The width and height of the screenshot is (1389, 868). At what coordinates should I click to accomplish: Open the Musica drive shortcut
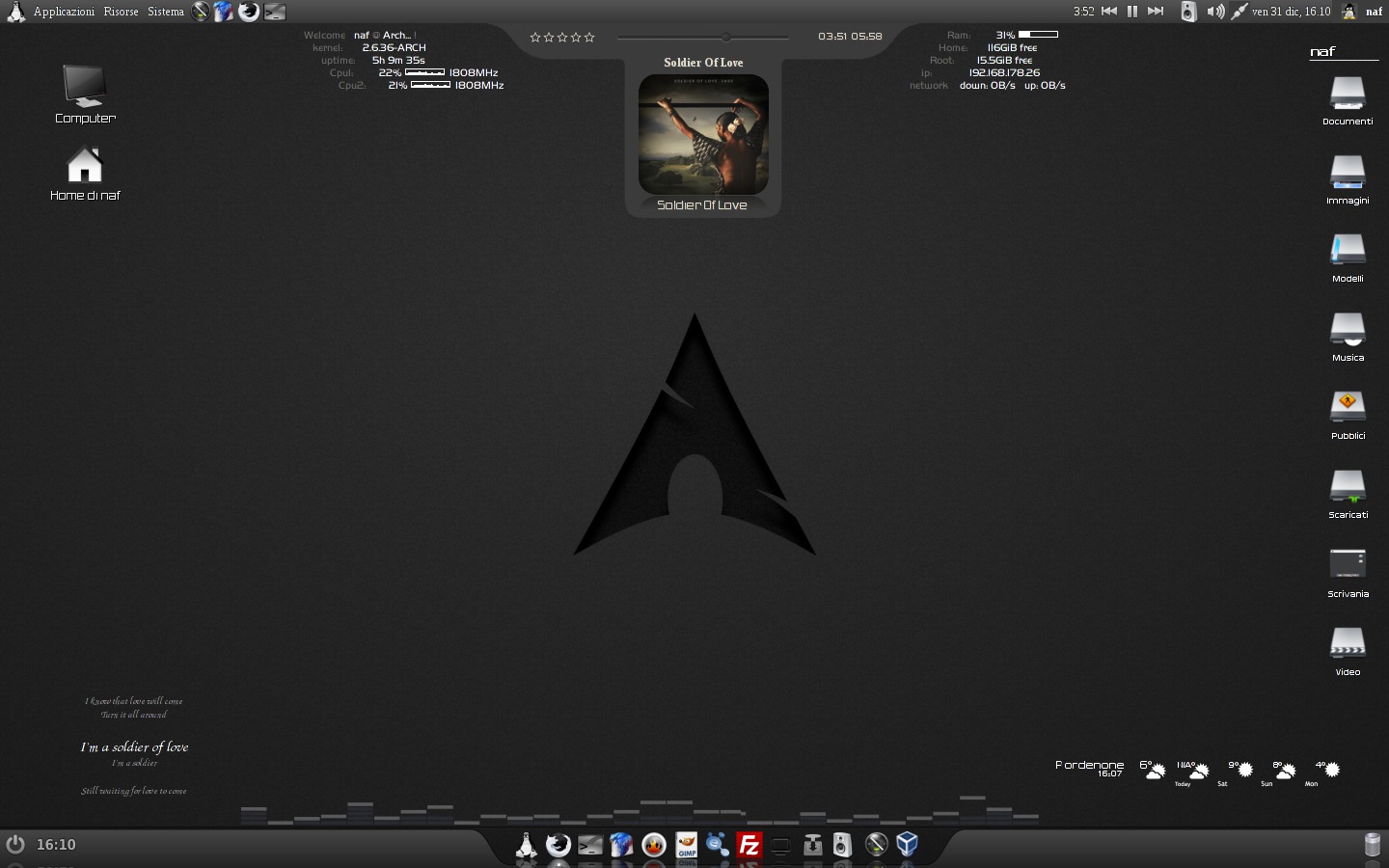1348,337
